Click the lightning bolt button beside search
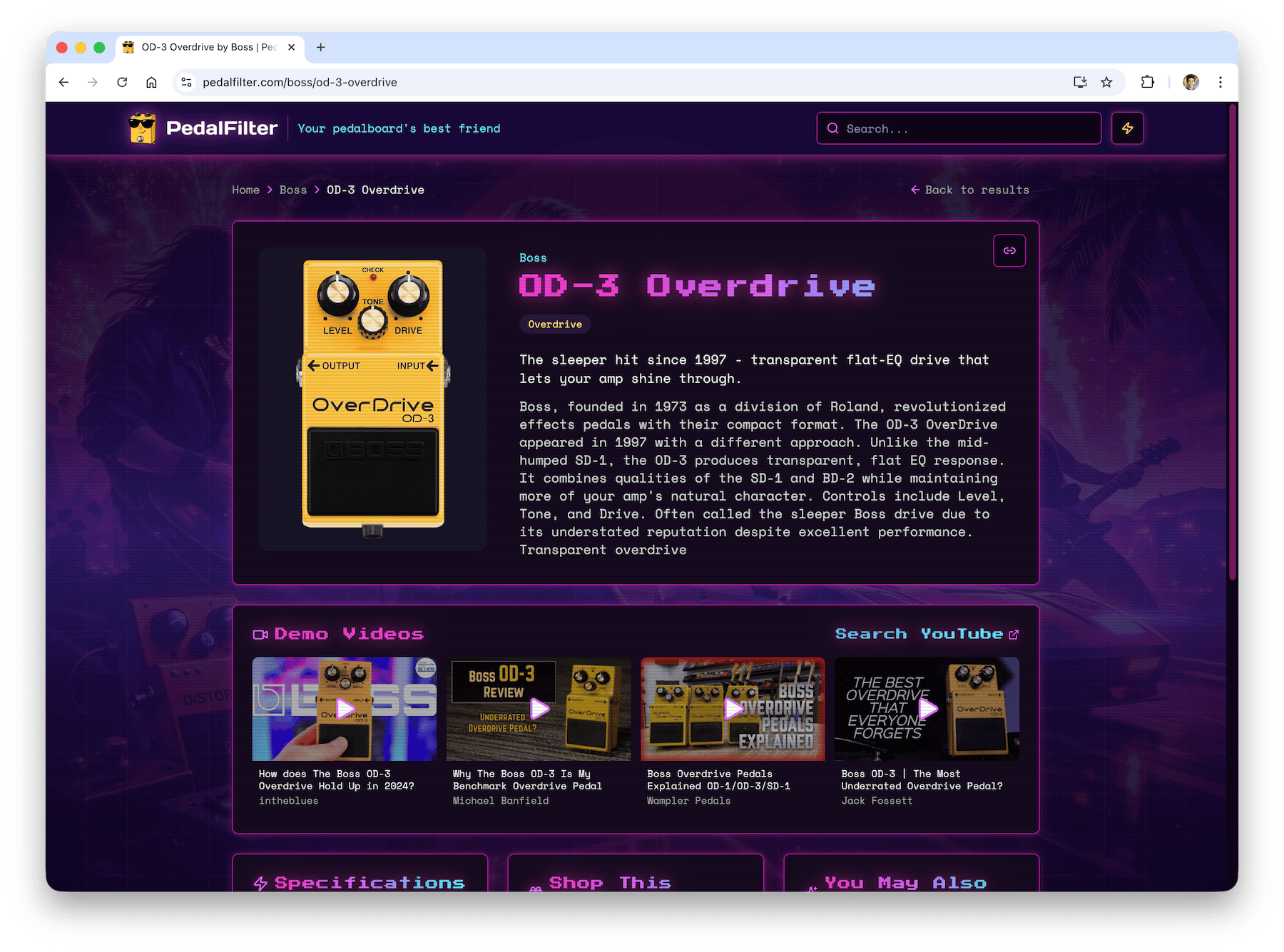This screenshot has width=1284, height=952. 1127,128
